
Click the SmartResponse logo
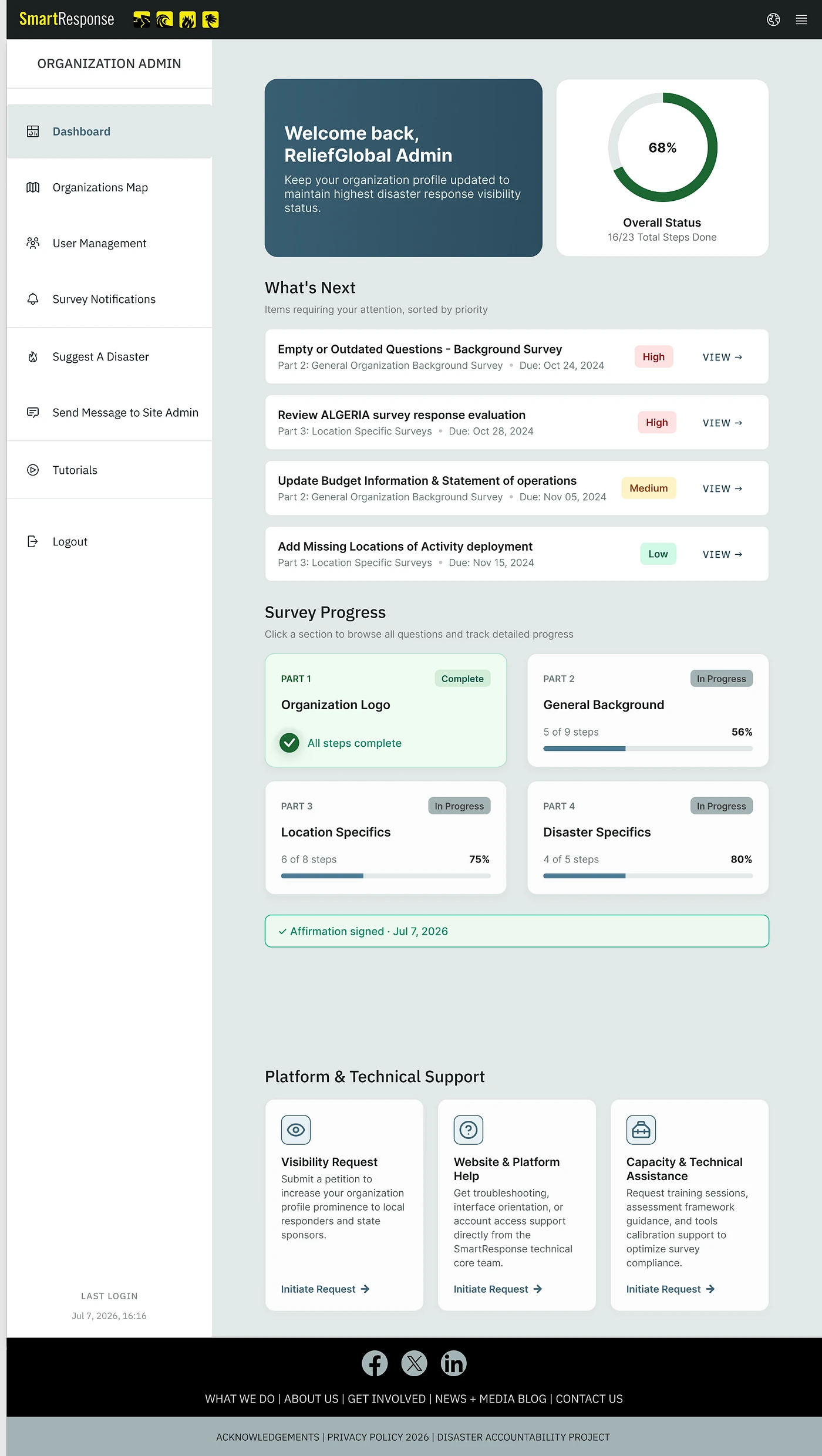pos(67,19)
